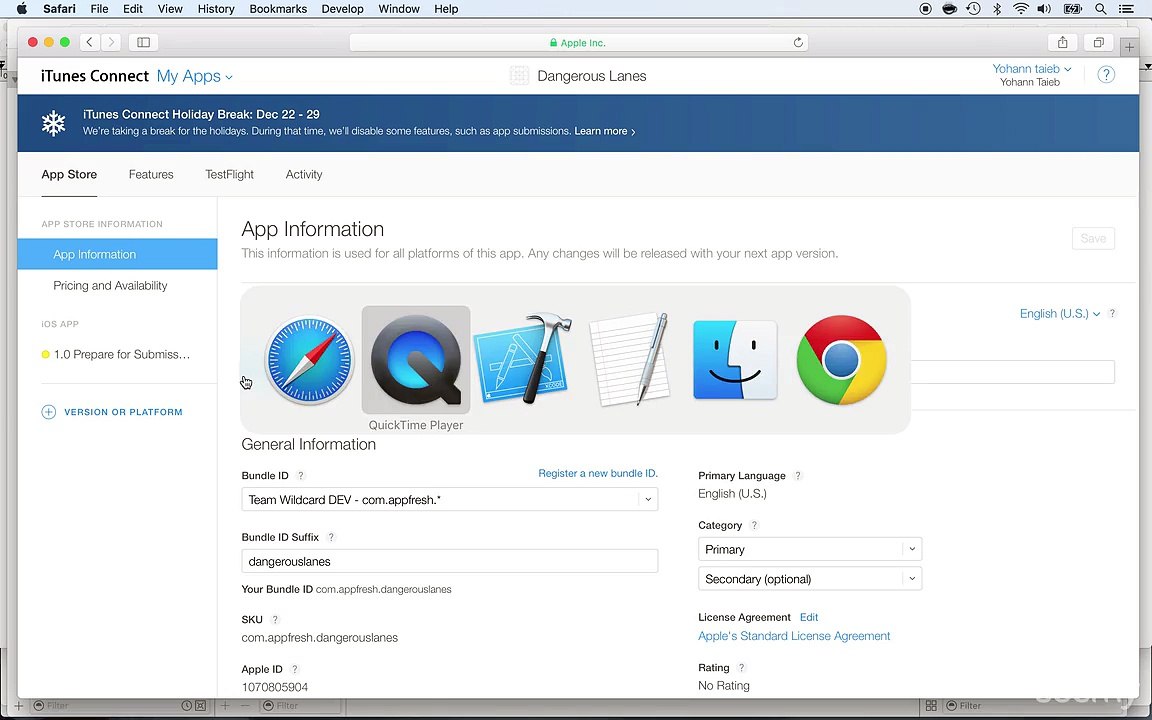Select Pricing and Availability in sidebar
Image resolution: width=1152 pixels, height=720 pixels.
(110, 286)
